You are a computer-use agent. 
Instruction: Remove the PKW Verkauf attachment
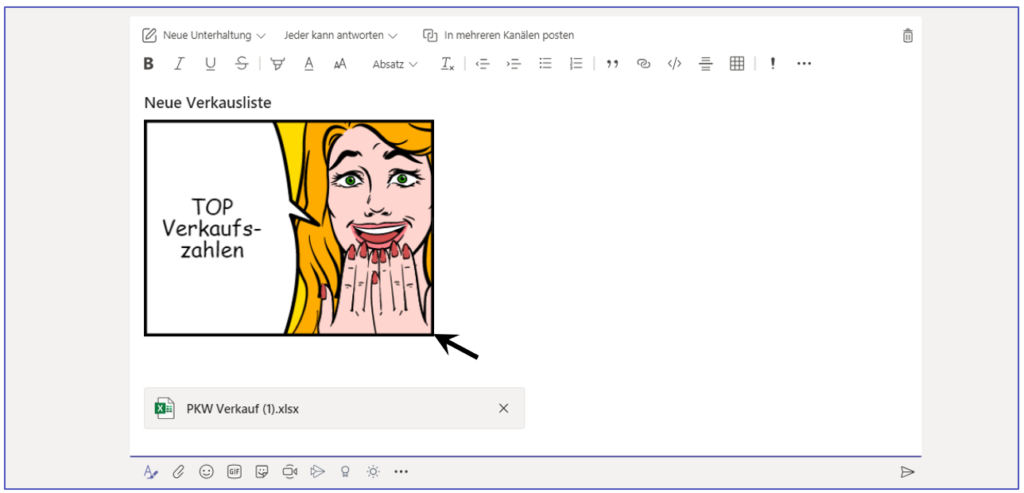tap(504, 408)
